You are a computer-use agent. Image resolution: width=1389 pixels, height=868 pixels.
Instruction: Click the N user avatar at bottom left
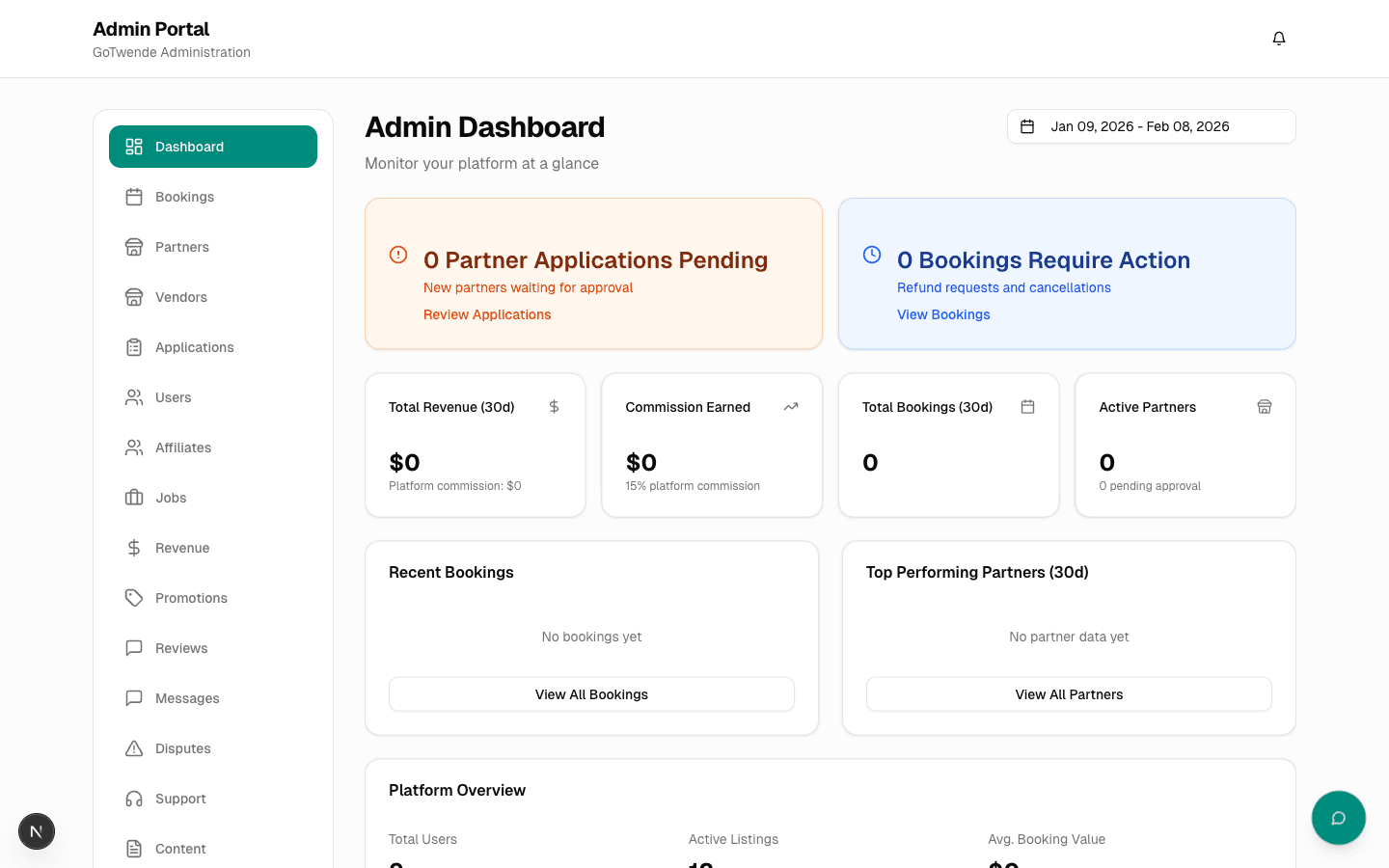tap(36, 831)
